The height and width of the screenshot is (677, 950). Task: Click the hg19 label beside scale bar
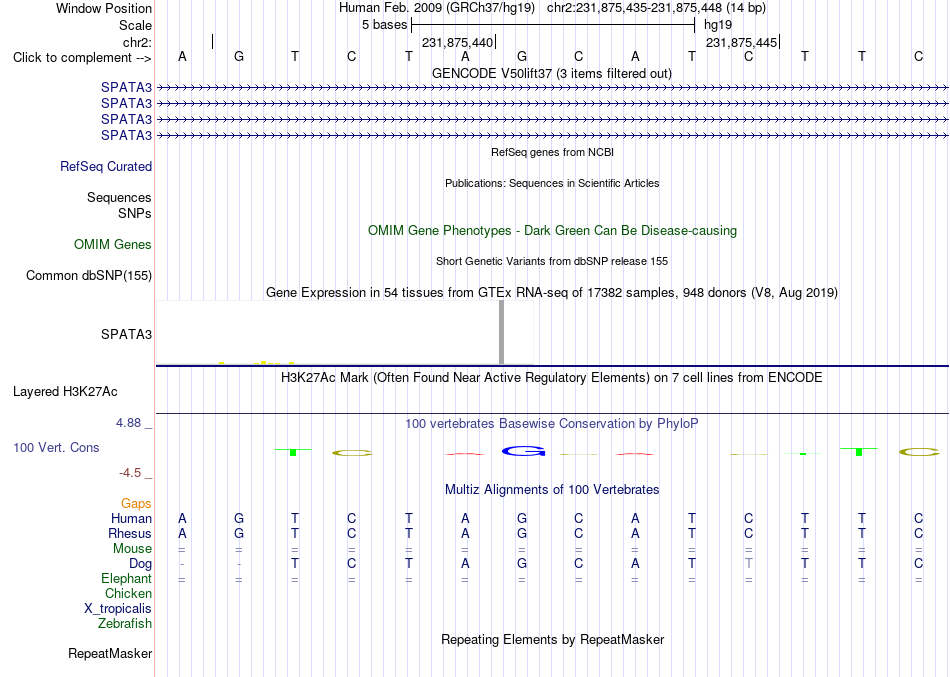click(x=718, y=25)
